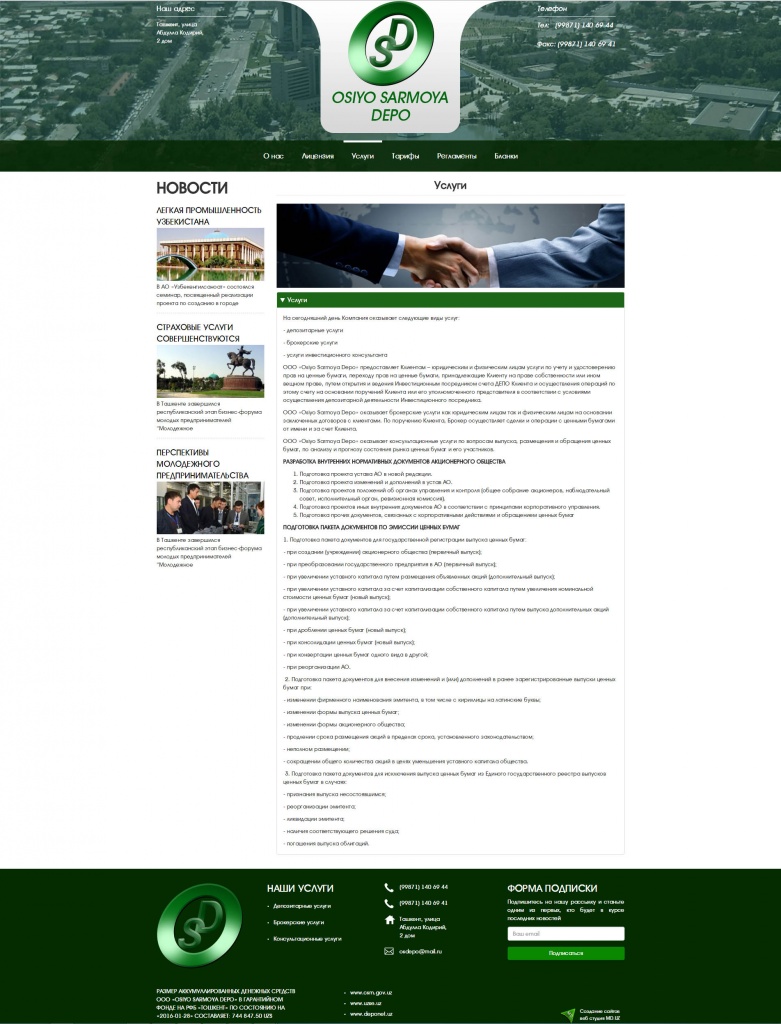
Task: Select the Тарифы navigation item
Action: point(405,156)
